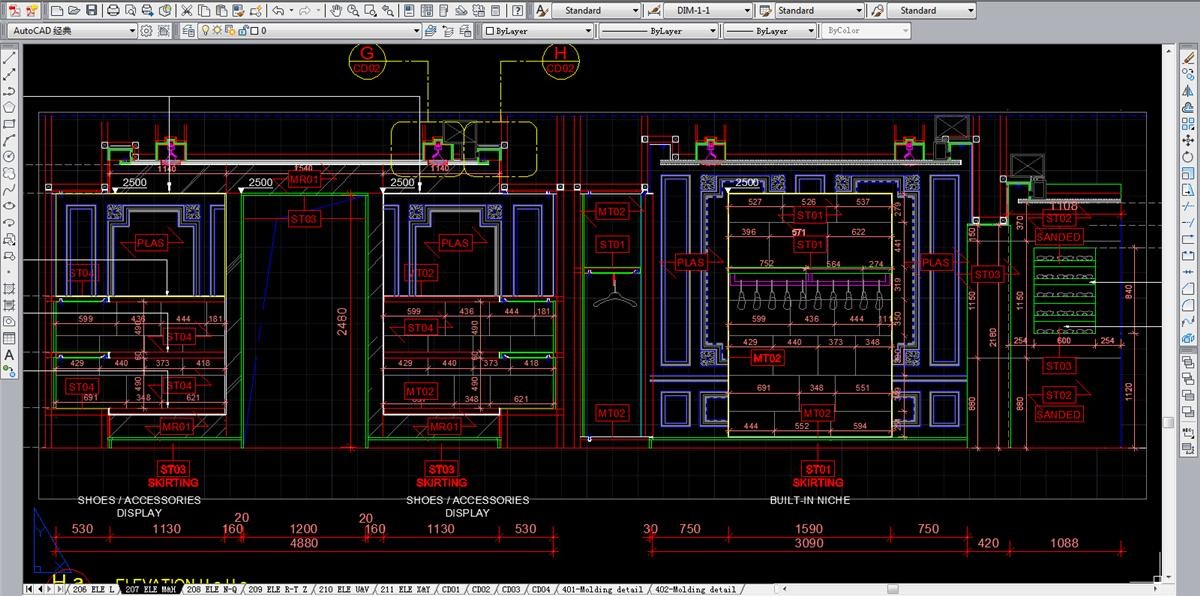This screenshot has width=1200, height=596.
Task: Switch to the 401-Molding detail tab
Action: point(603,590)
